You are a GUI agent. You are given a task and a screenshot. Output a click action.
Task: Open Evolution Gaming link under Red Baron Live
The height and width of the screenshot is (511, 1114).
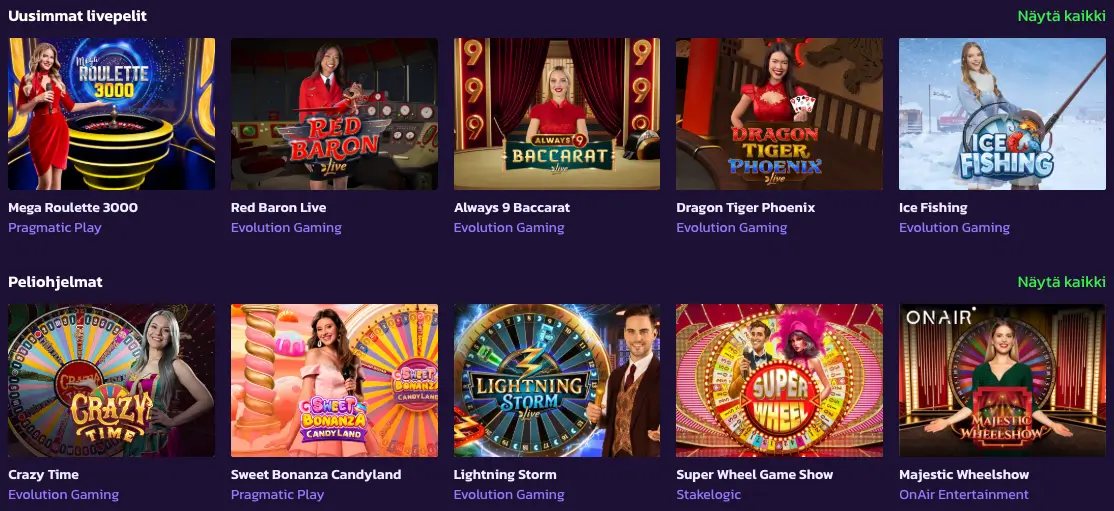coord(286,228)
